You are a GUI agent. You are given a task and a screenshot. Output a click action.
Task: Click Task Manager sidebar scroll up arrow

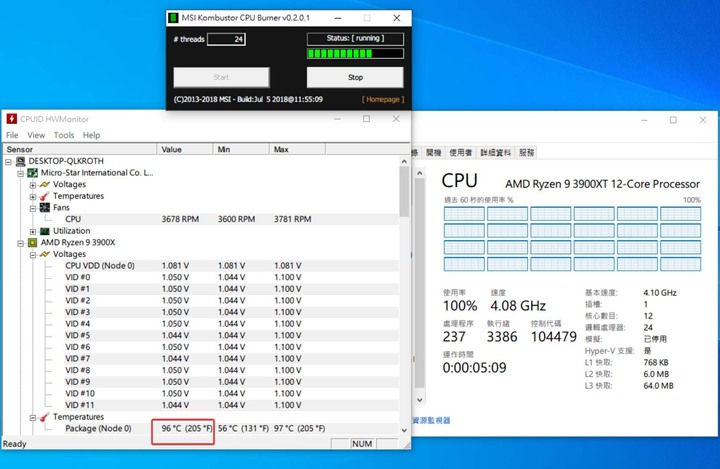(420, 173)
